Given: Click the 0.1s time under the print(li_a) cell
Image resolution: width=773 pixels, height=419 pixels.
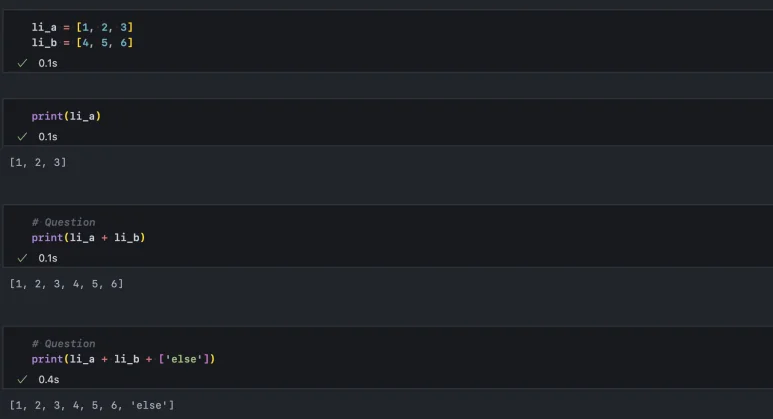Looking at the screenshot, I should [48, 136].
